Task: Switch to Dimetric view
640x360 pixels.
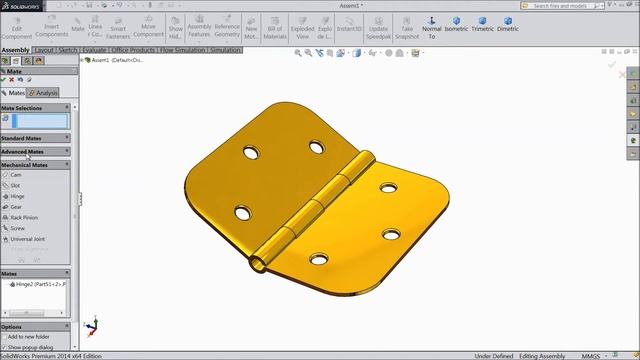Action: click(x=508, y=24)
